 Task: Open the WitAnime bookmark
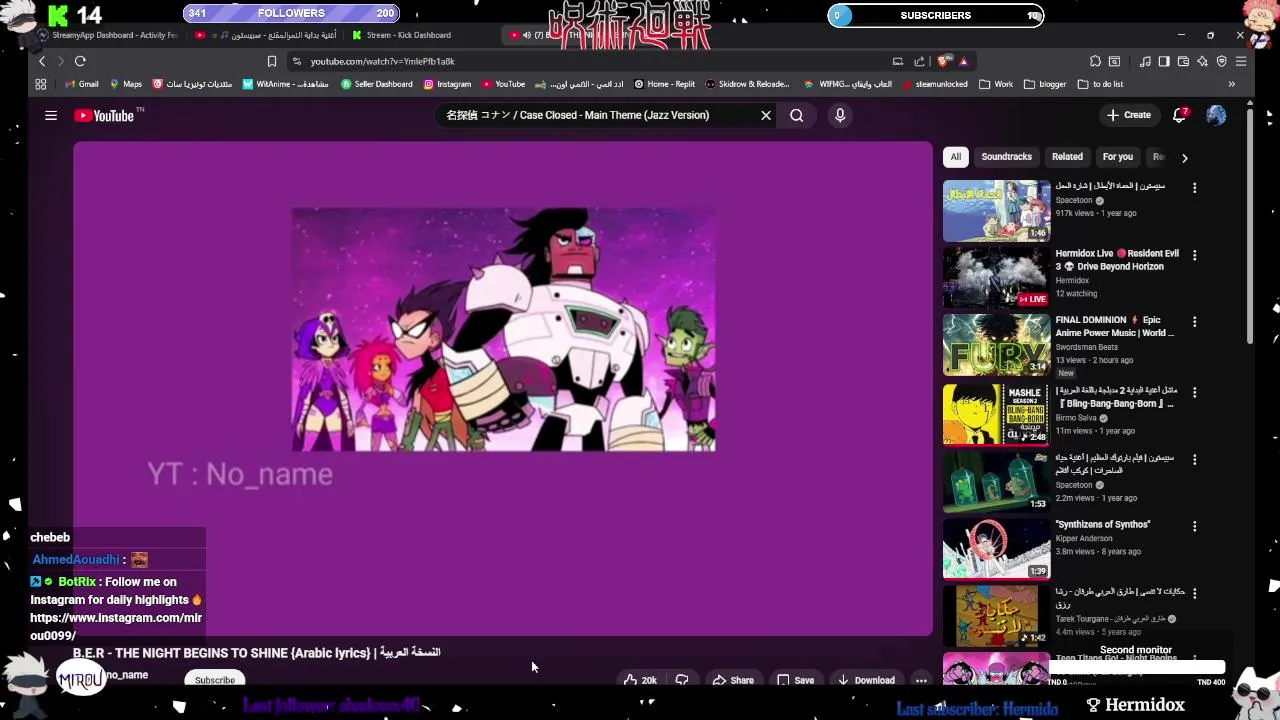286,85
